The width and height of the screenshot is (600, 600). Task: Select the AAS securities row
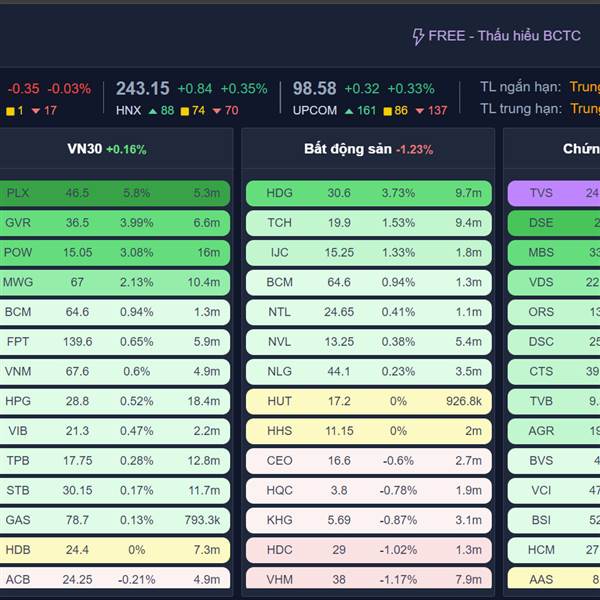554,580
